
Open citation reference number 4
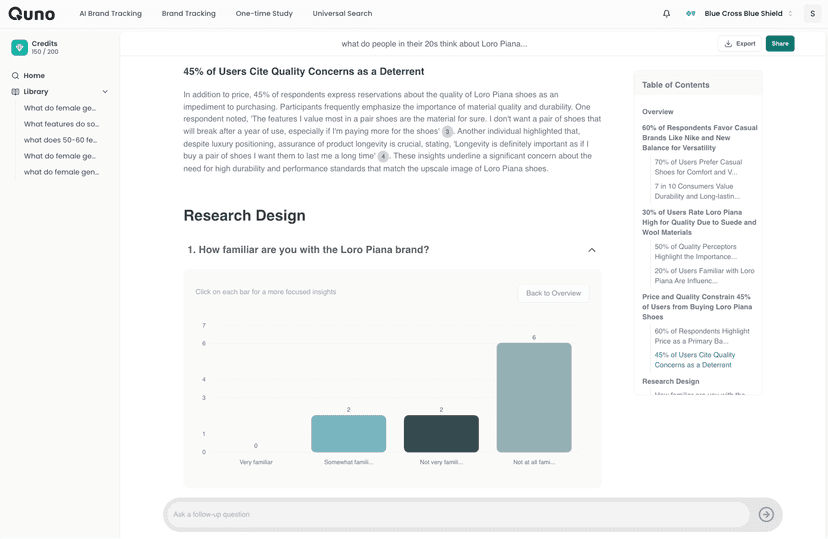click(x=383, y=156)
